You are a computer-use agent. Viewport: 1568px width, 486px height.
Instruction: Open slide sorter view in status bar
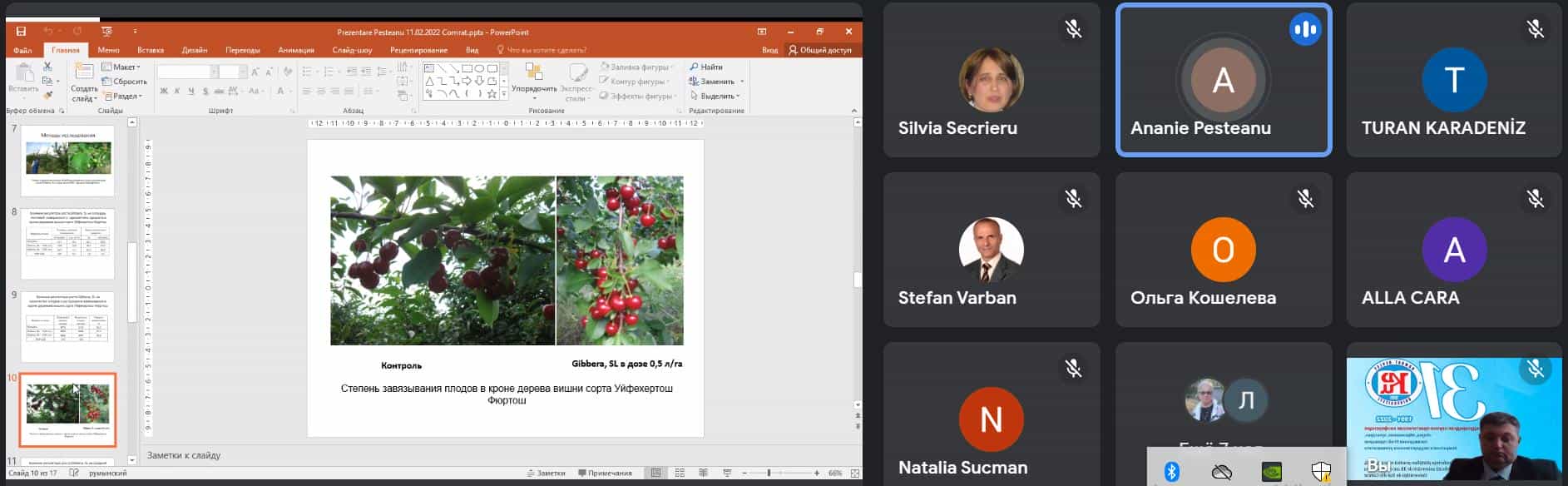(x=680, y=473)
